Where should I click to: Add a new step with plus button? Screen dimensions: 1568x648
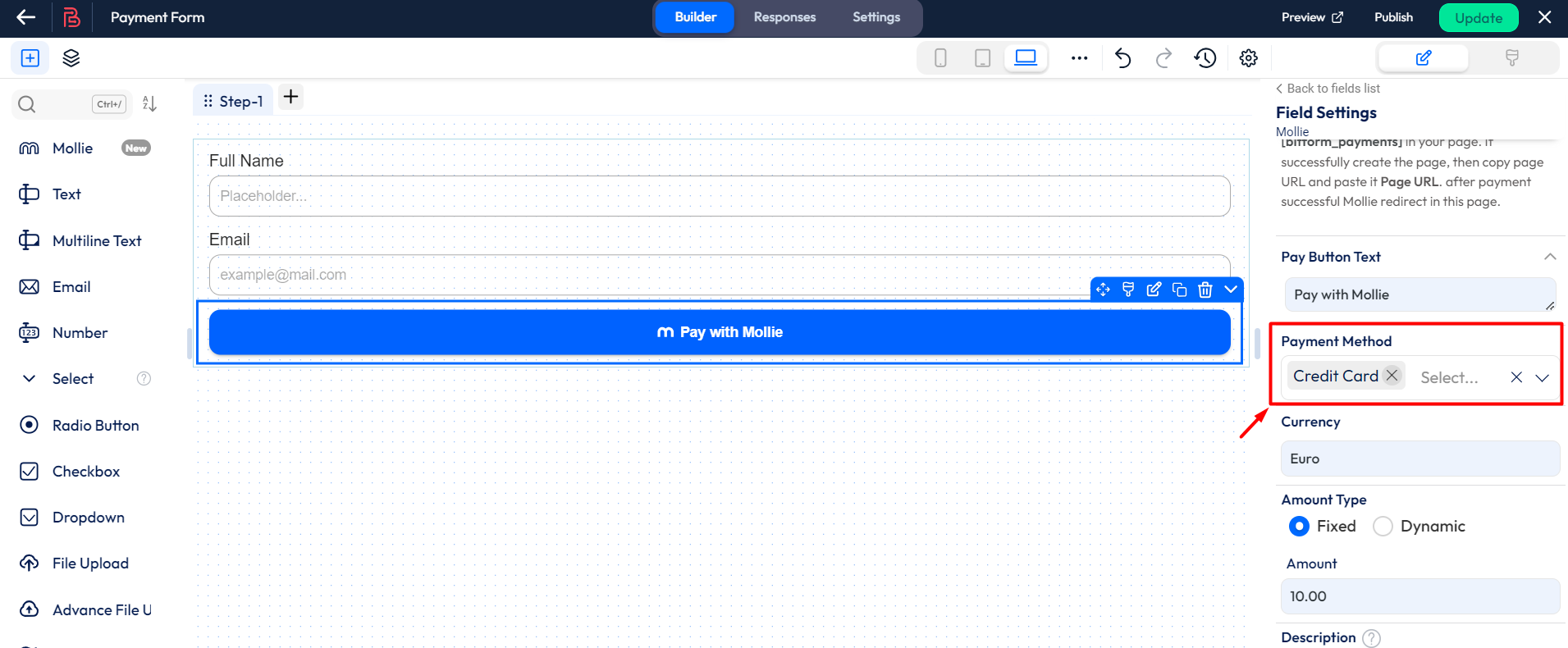[290, 97]
